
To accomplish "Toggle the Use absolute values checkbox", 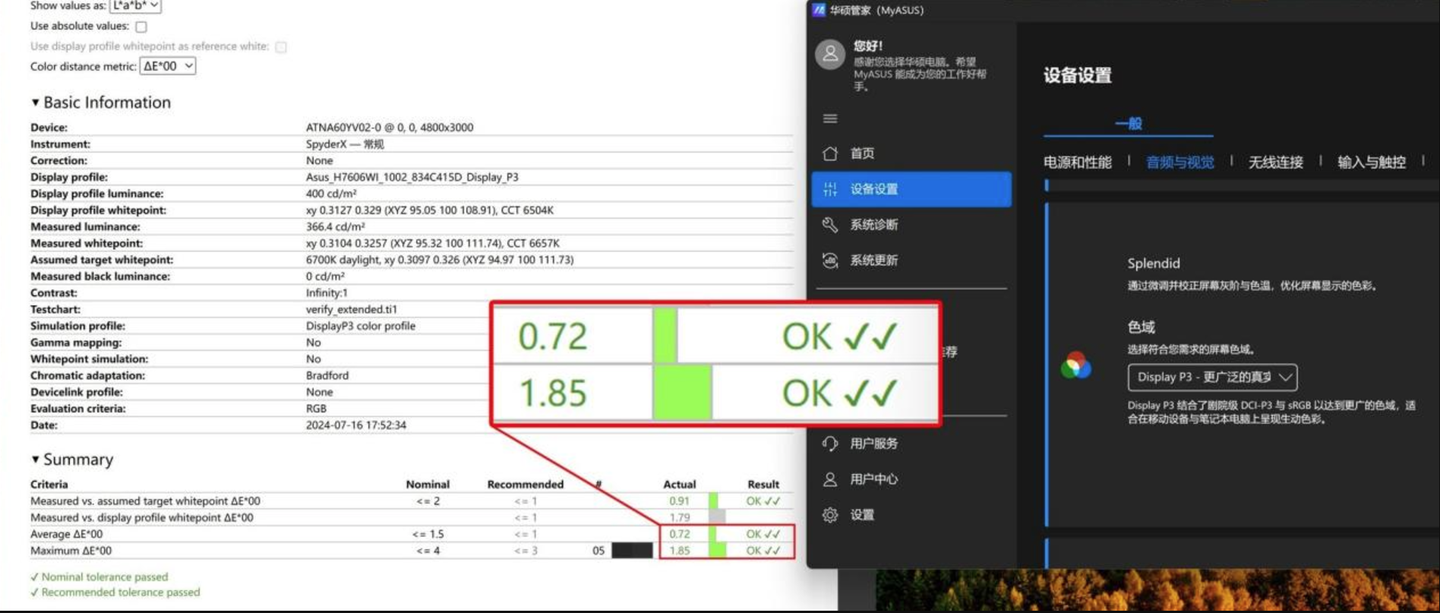I will pos(141,27).
